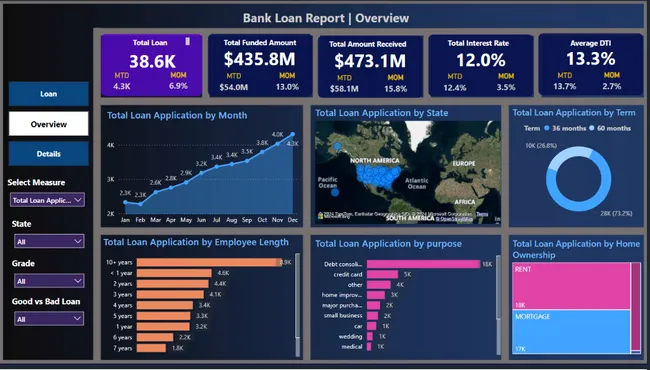Click the October 3.8K data point
This screenshot has width=650, height=370.
point(262,152)
